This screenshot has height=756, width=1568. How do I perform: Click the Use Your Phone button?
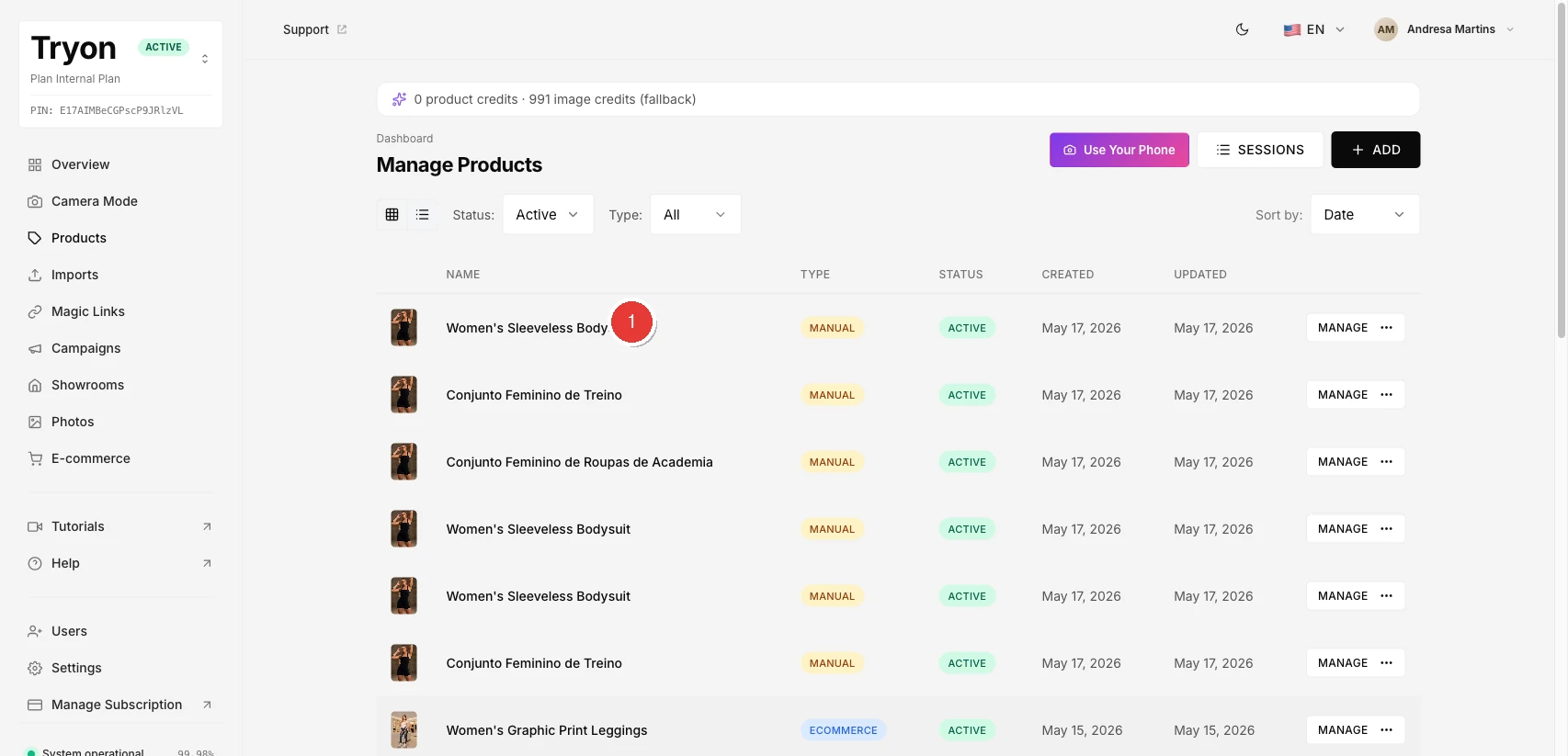click(x=1119, y=150)
